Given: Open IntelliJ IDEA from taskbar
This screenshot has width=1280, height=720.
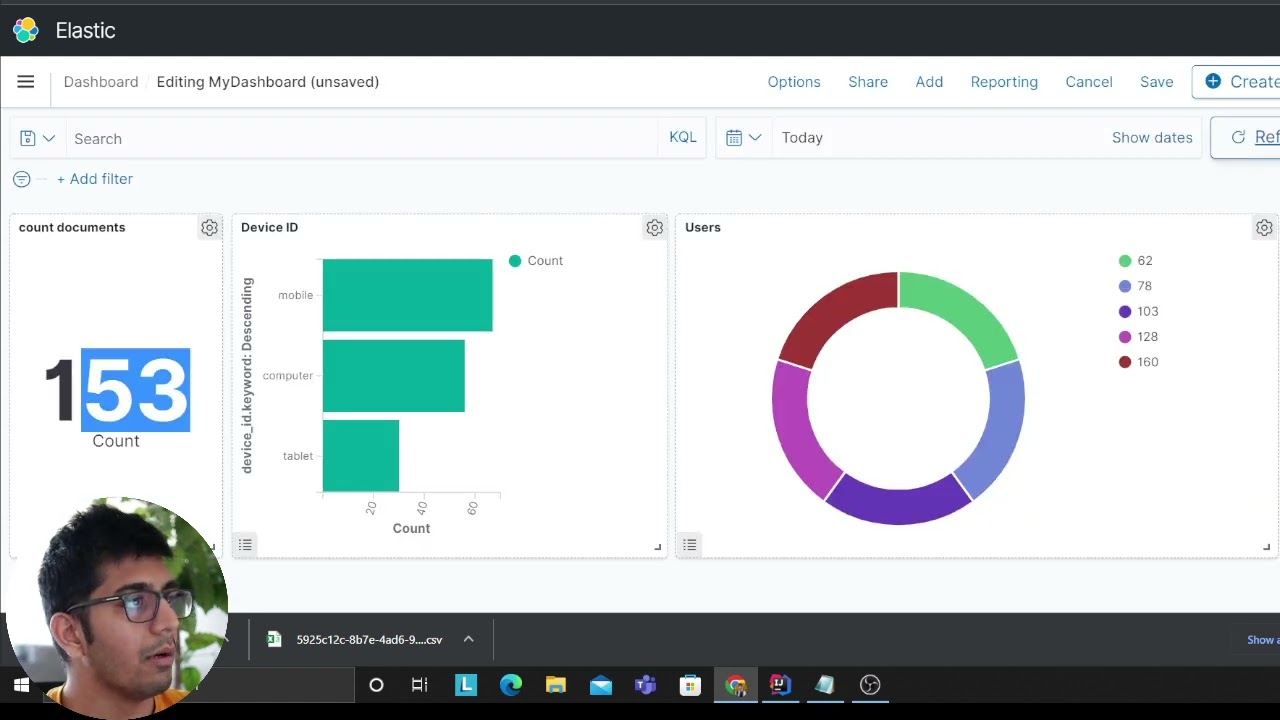Looking at the screenshot, I should [780, 685].
